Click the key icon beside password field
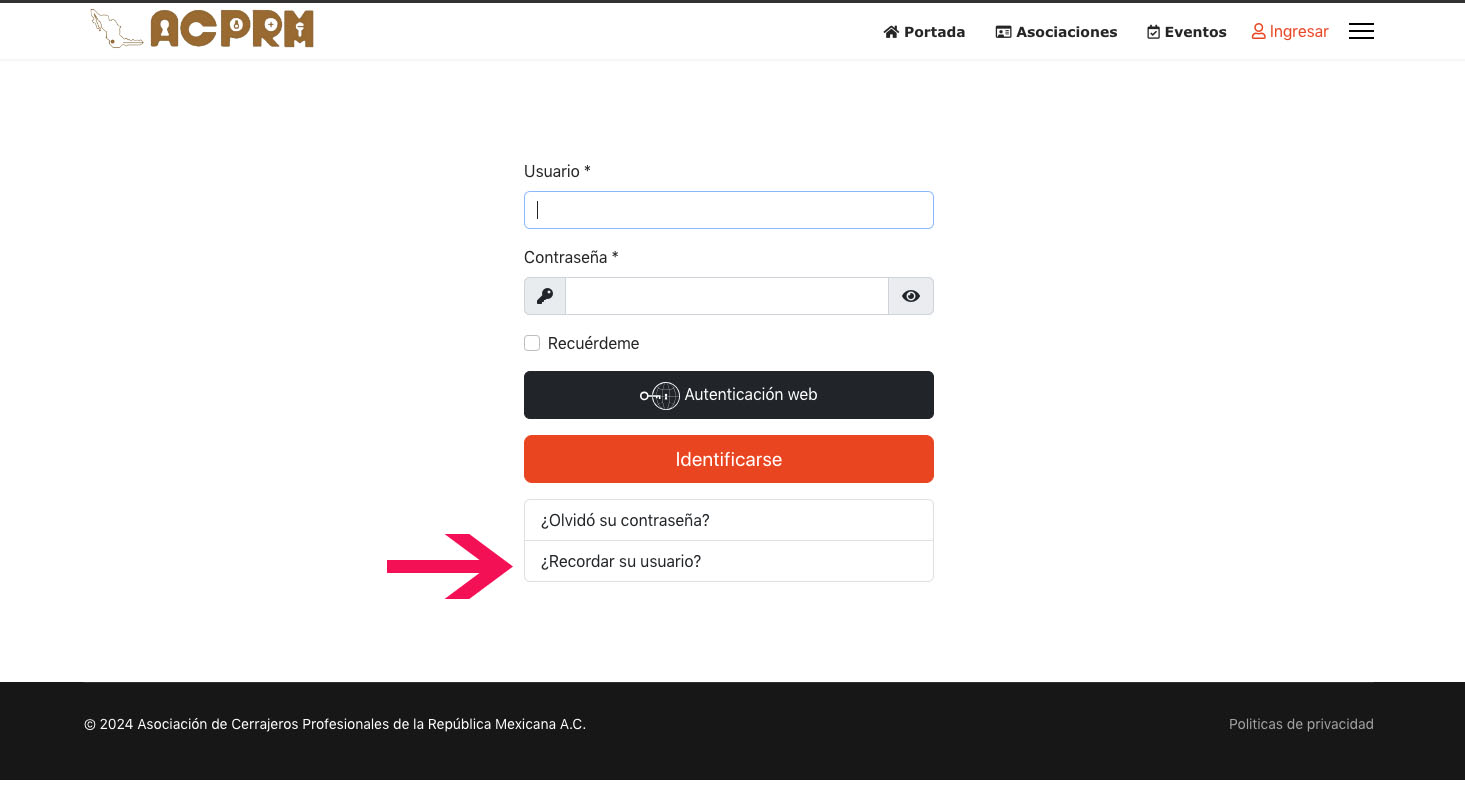 (545, 296)
